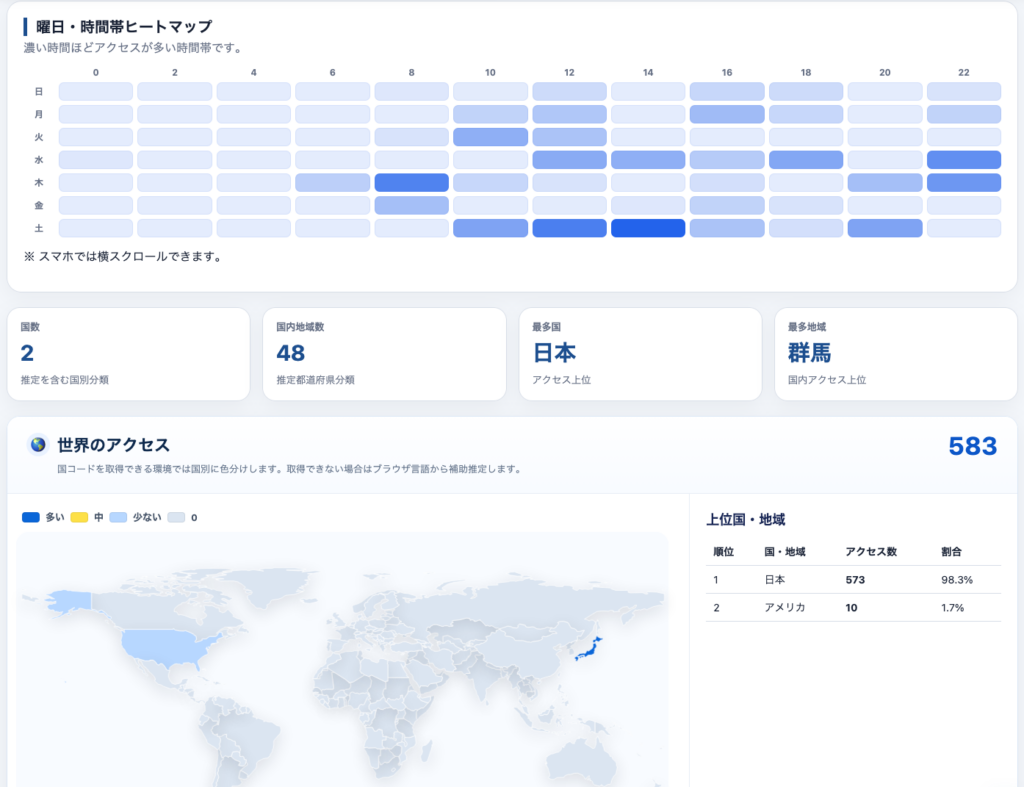Click the 月 row label in heatmap
This screenshot has height=787, width=1024.
click(x=39, y=114)
